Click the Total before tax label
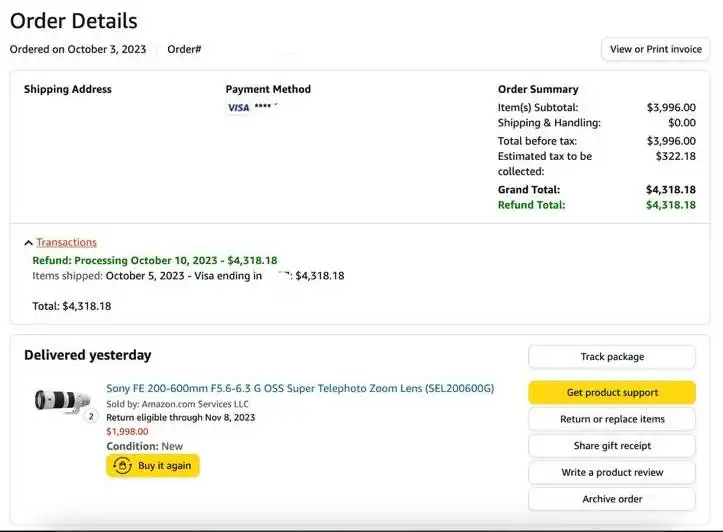The image size is (723, 532). point(537,141)
